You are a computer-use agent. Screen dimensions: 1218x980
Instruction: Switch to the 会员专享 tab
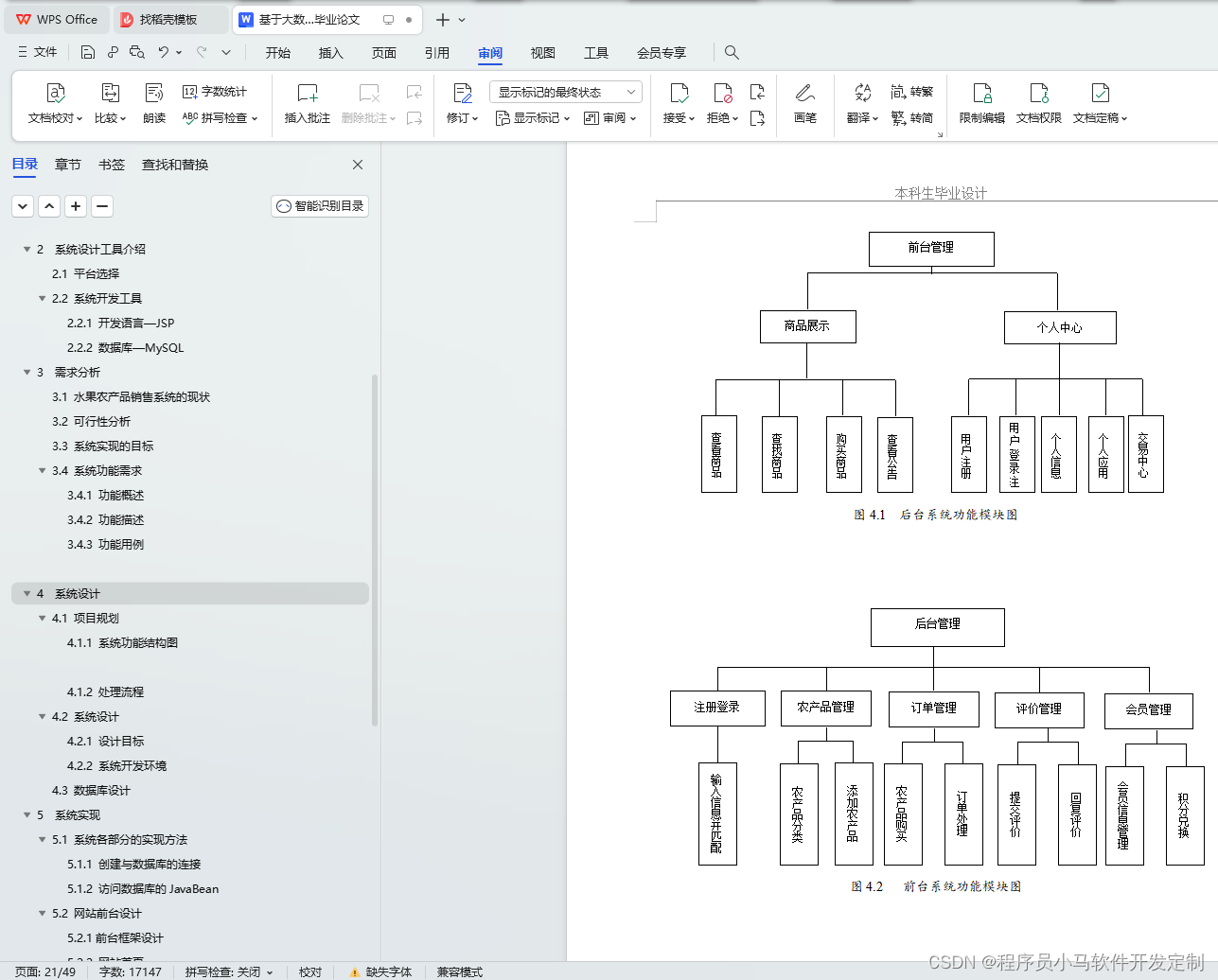[x=662, y=52]
